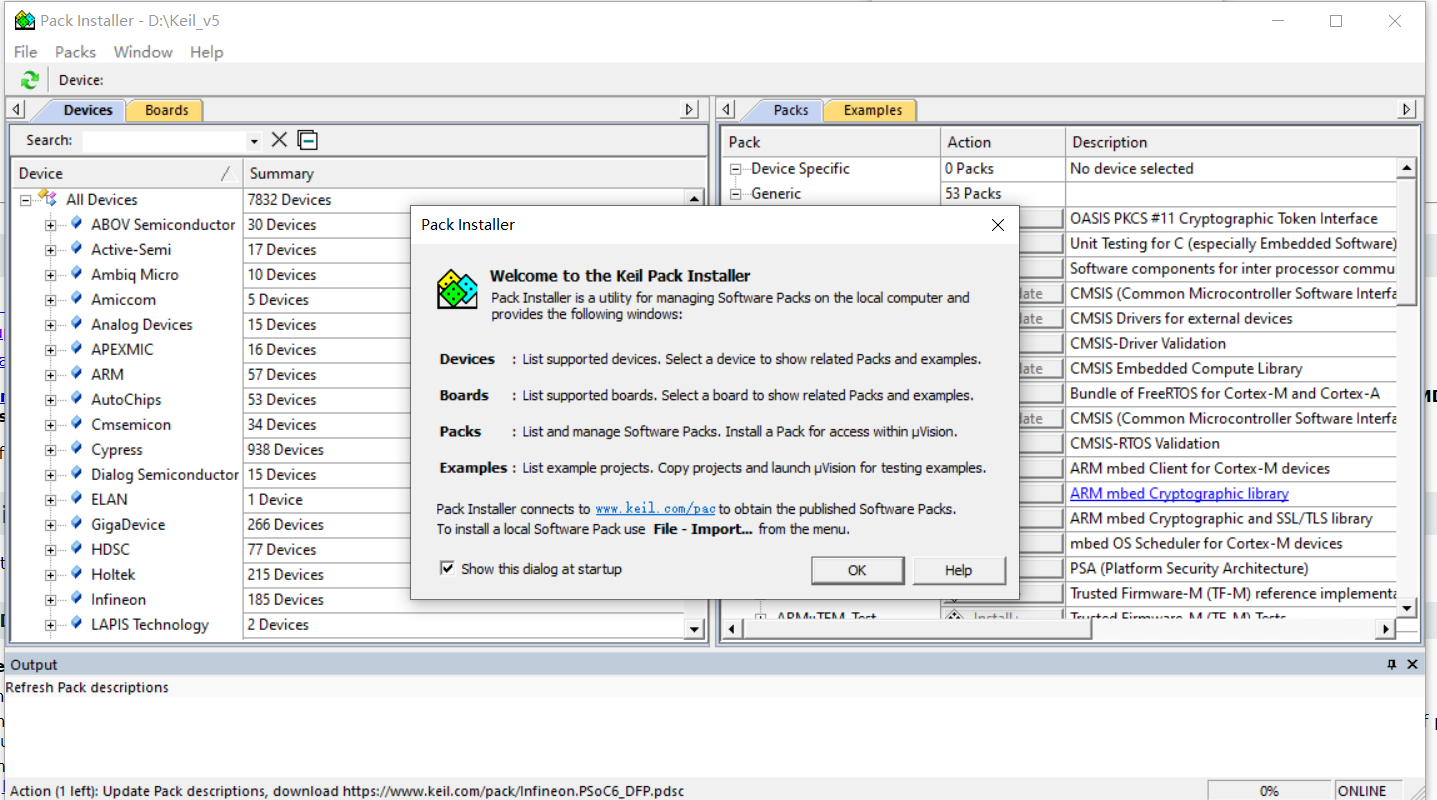Switch to the Examples tab
Viewport: 1437px width, 800px height.
(x=872, y=110)
